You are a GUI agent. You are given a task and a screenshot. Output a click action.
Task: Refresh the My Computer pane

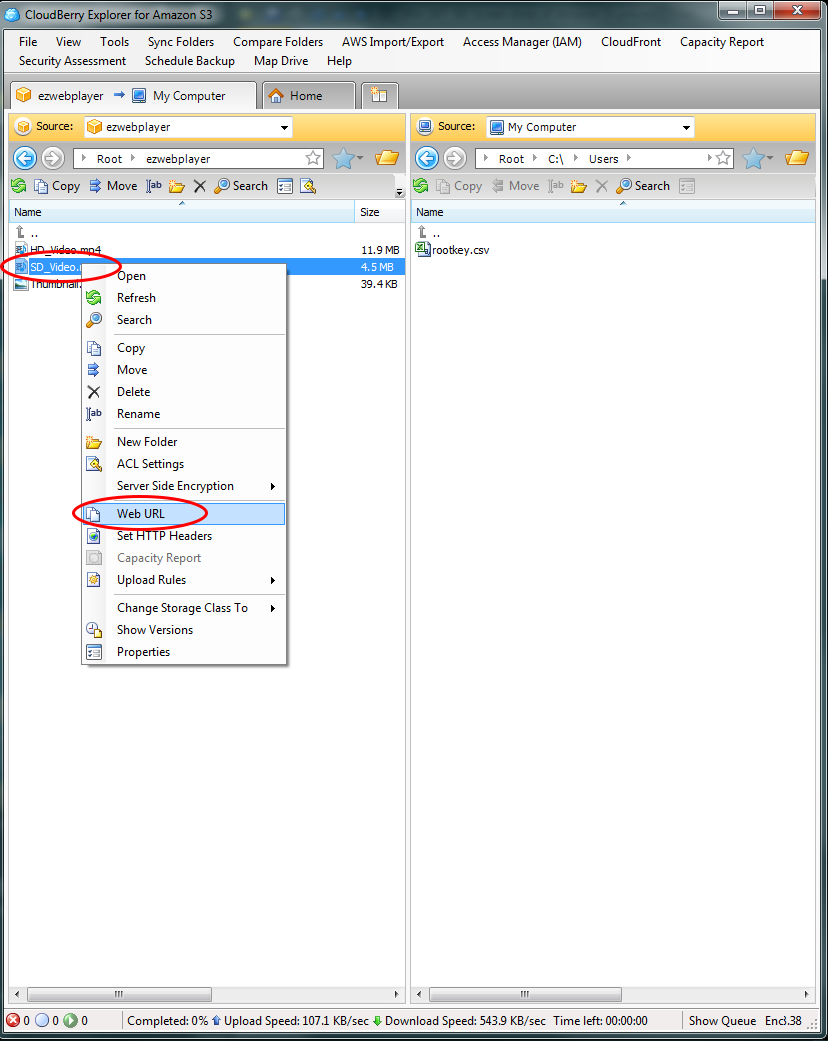421,186
